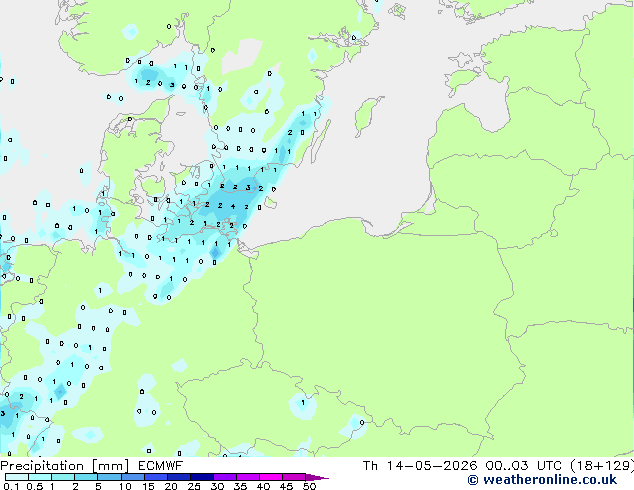Click the '(18+129)' forecast run label
Viewport: 634px width, 490px height.
pyautogui.click(x=602, y=466)
